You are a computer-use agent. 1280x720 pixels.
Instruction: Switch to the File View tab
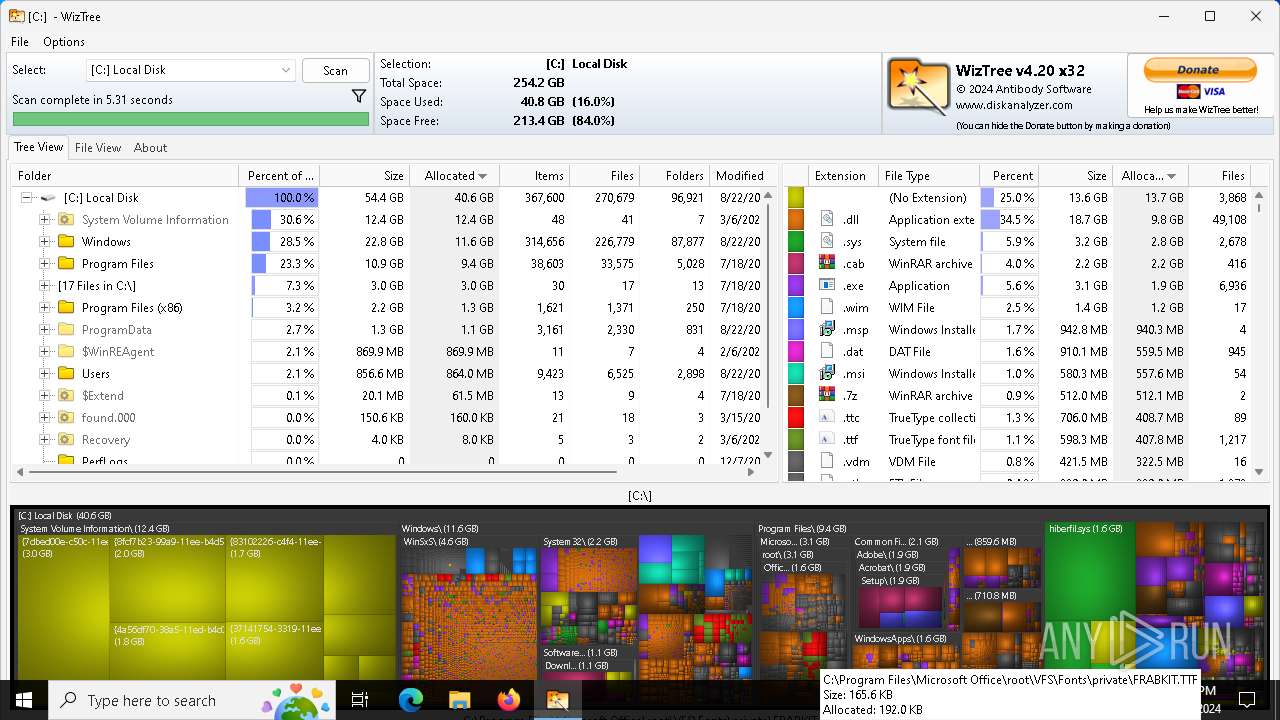point(98,147)
